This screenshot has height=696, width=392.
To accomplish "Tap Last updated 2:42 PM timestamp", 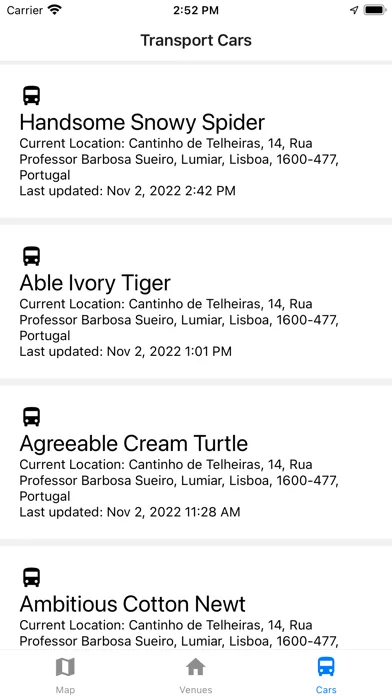I will click(127, 191).
